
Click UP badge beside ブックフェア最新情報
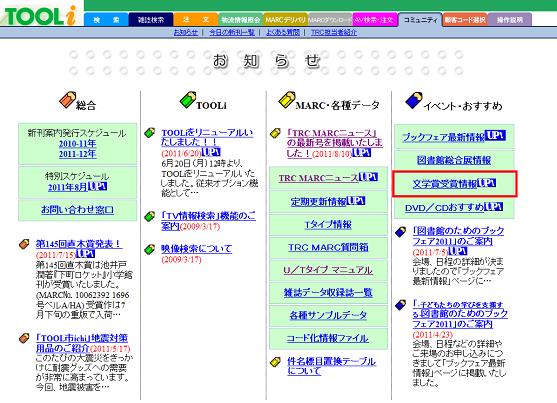tap(495, 135)
